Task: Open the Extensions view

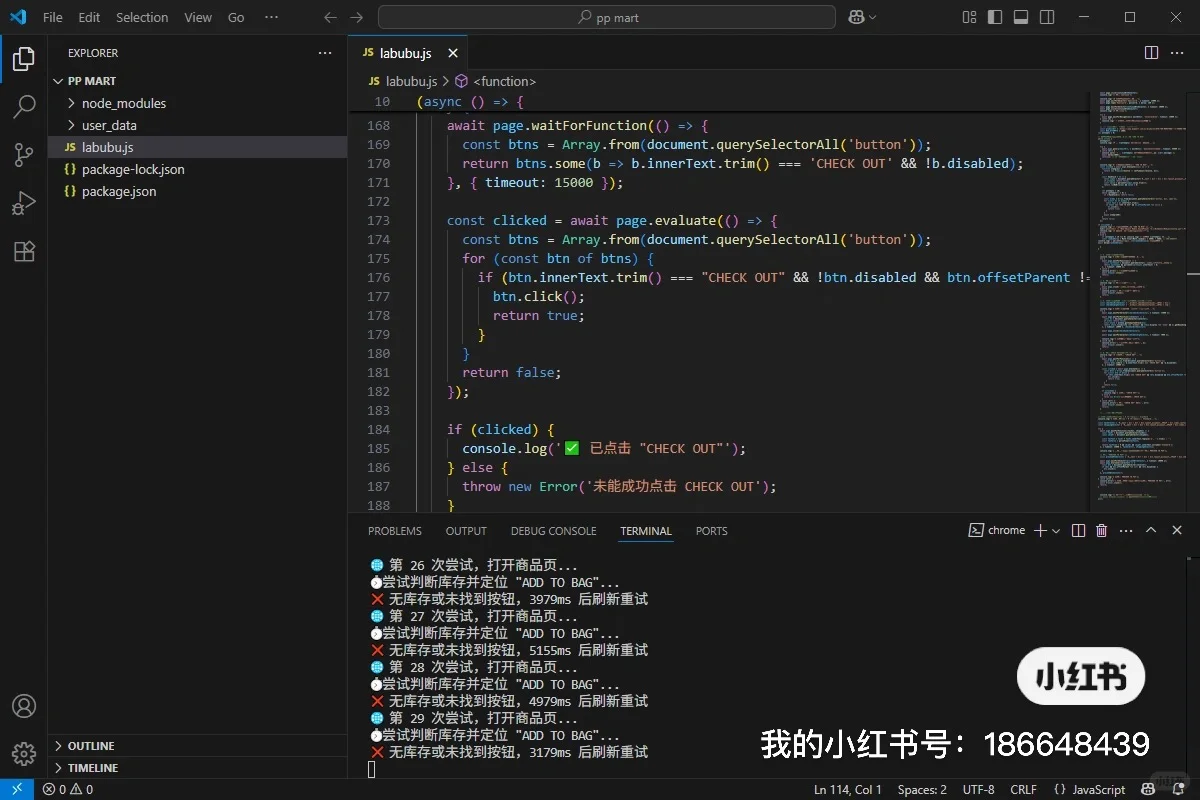Action: pos(24,251)
